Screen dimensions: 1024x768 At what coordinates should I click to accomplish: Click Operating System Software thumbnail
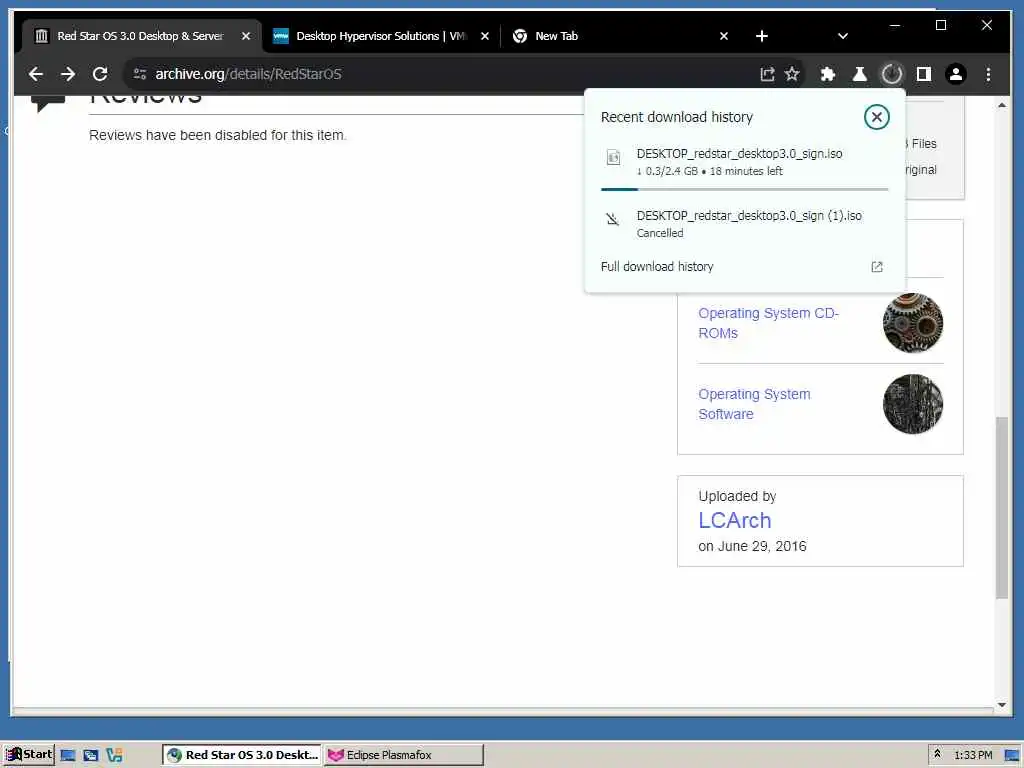pos(912,404)
